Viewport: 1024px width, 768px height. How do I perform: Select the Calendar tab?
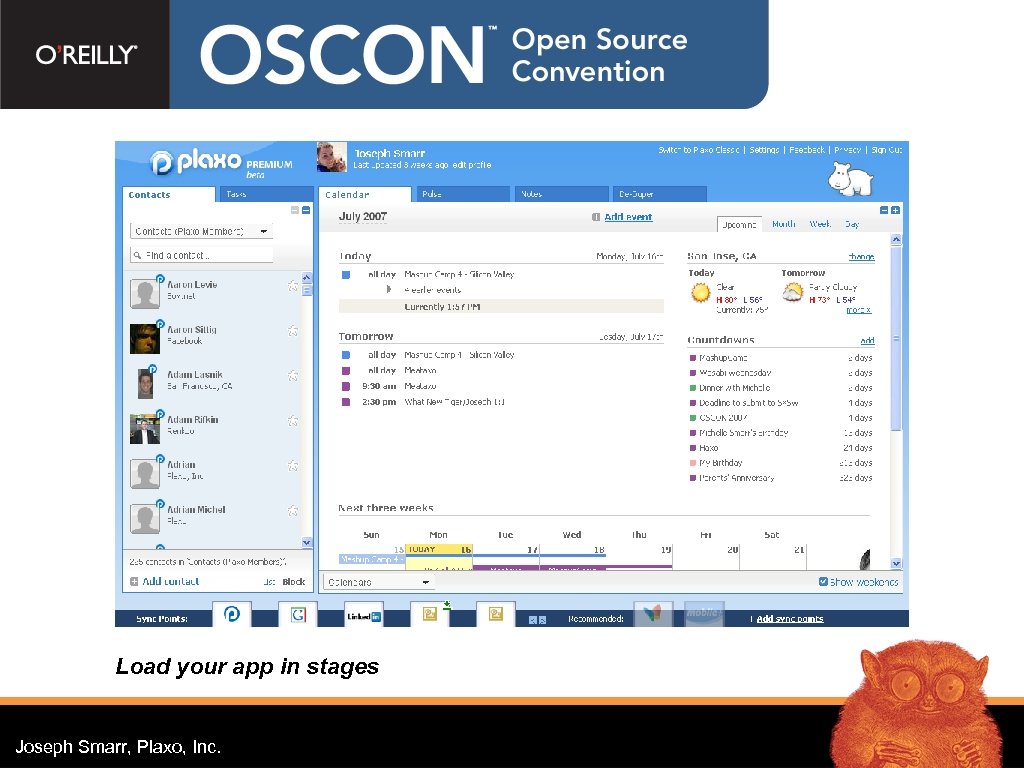tap(364, 195)
